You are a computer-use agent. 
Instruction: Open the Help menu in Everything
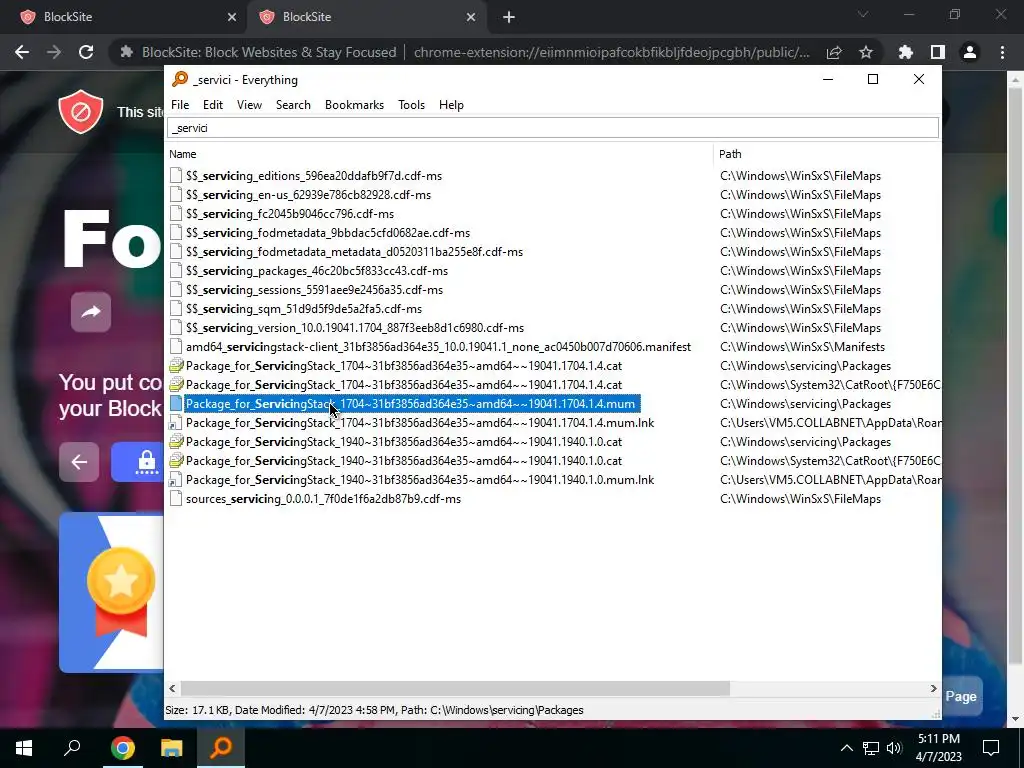[451, 104]
